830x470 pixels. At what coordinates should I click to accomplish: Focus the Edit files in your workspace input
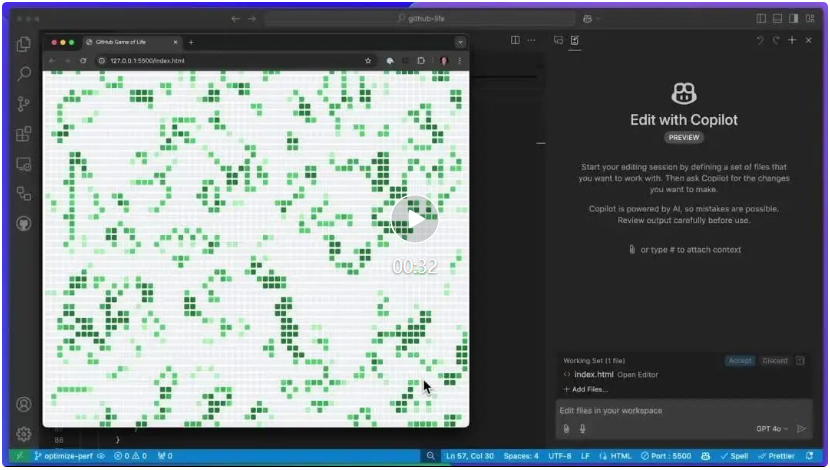[x=684, y=411]
